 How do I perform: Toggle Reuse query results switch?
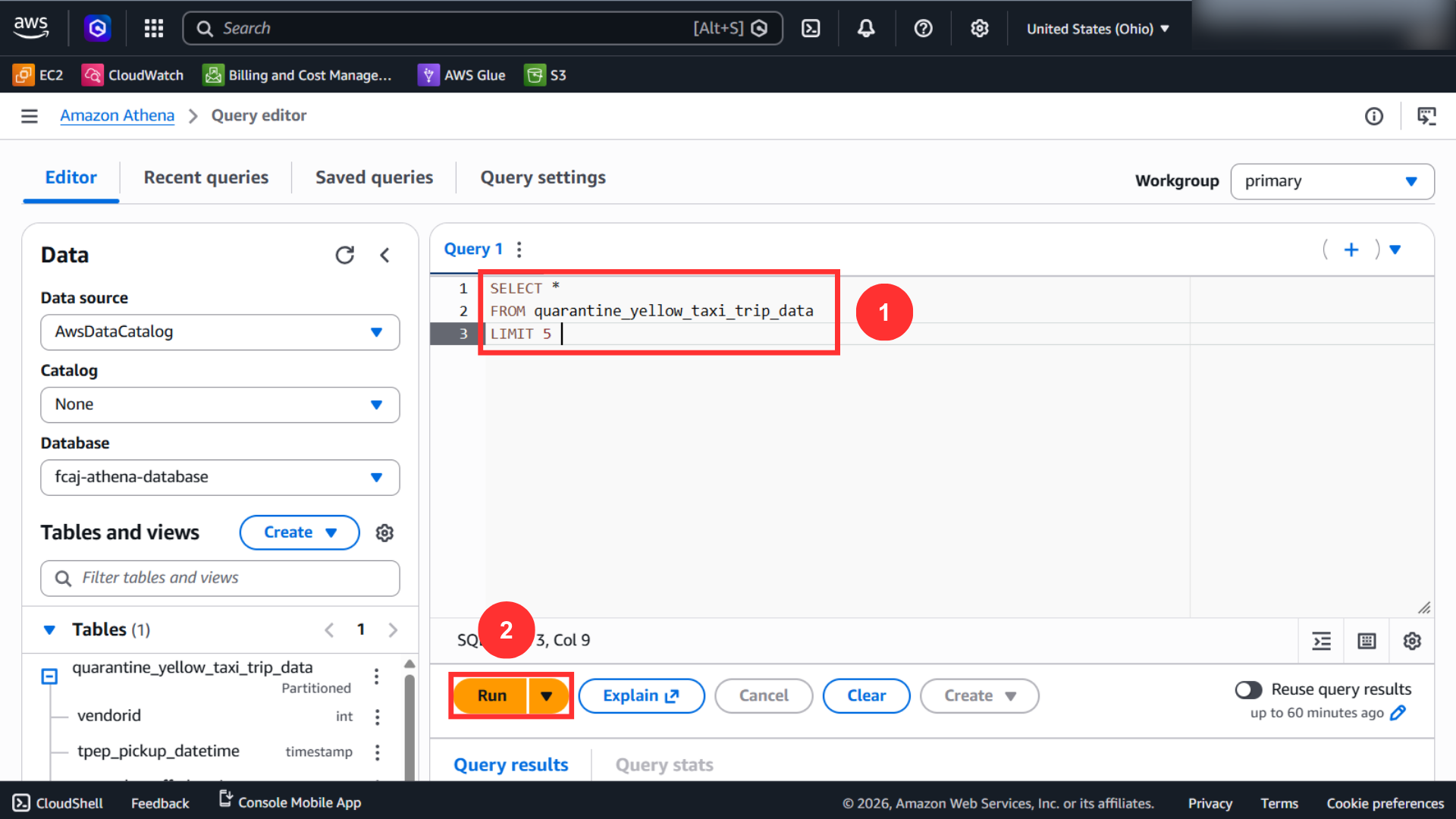pyautogui.click(x=1248, y=689)
